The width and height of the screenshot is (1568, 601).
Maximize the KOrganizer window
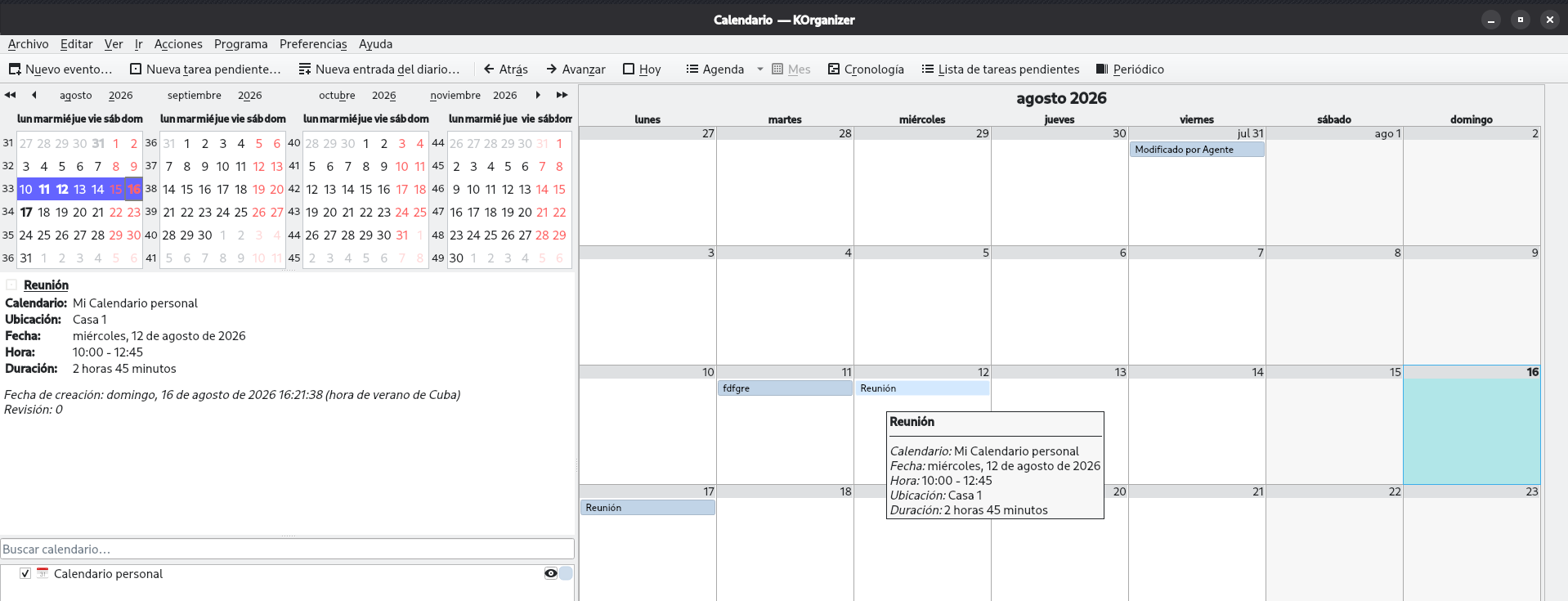tap(1521, 20)
